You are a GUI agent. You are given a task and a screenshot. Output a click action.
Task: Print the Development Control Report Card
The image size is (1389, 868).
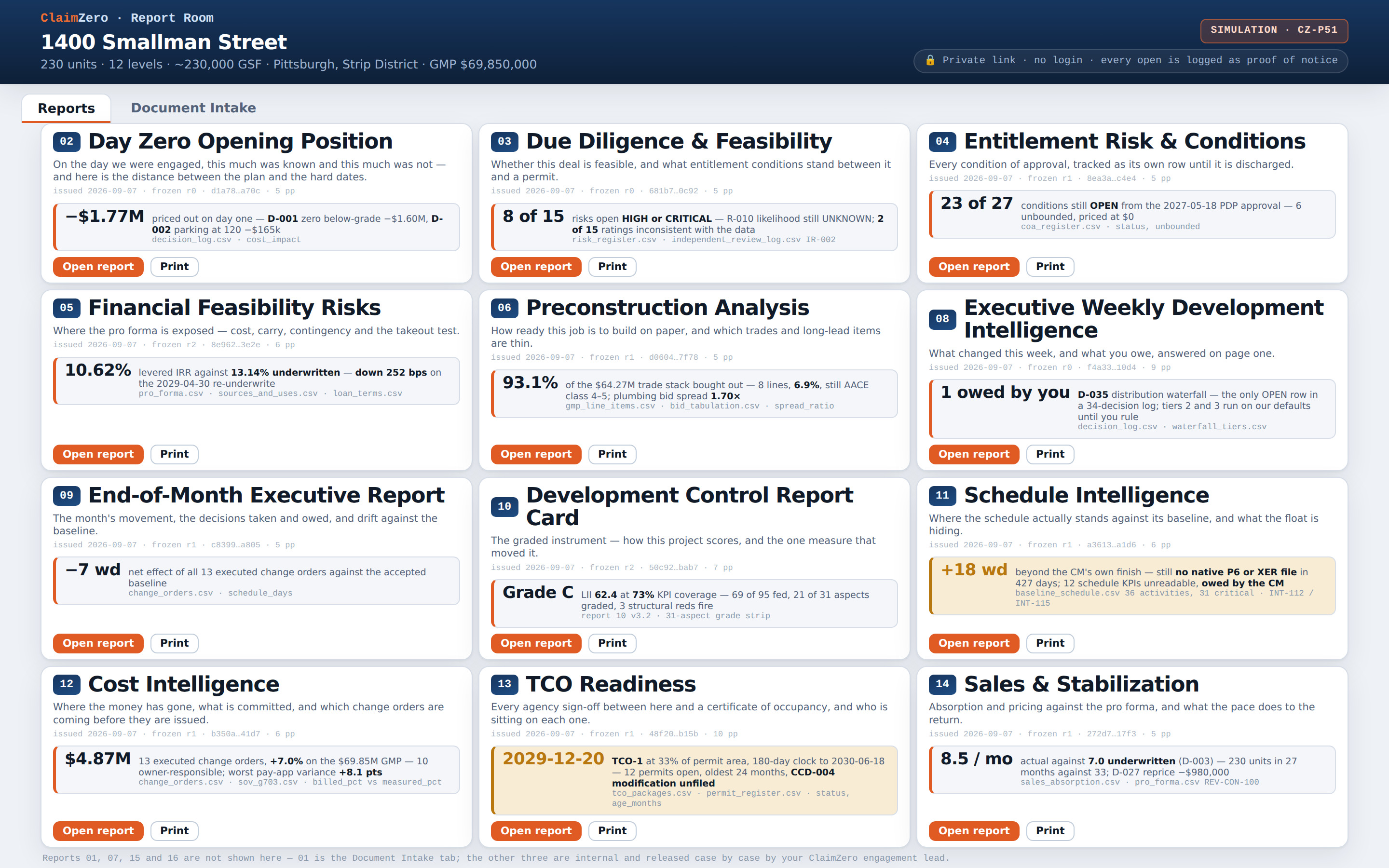click(x=613, y=643)
